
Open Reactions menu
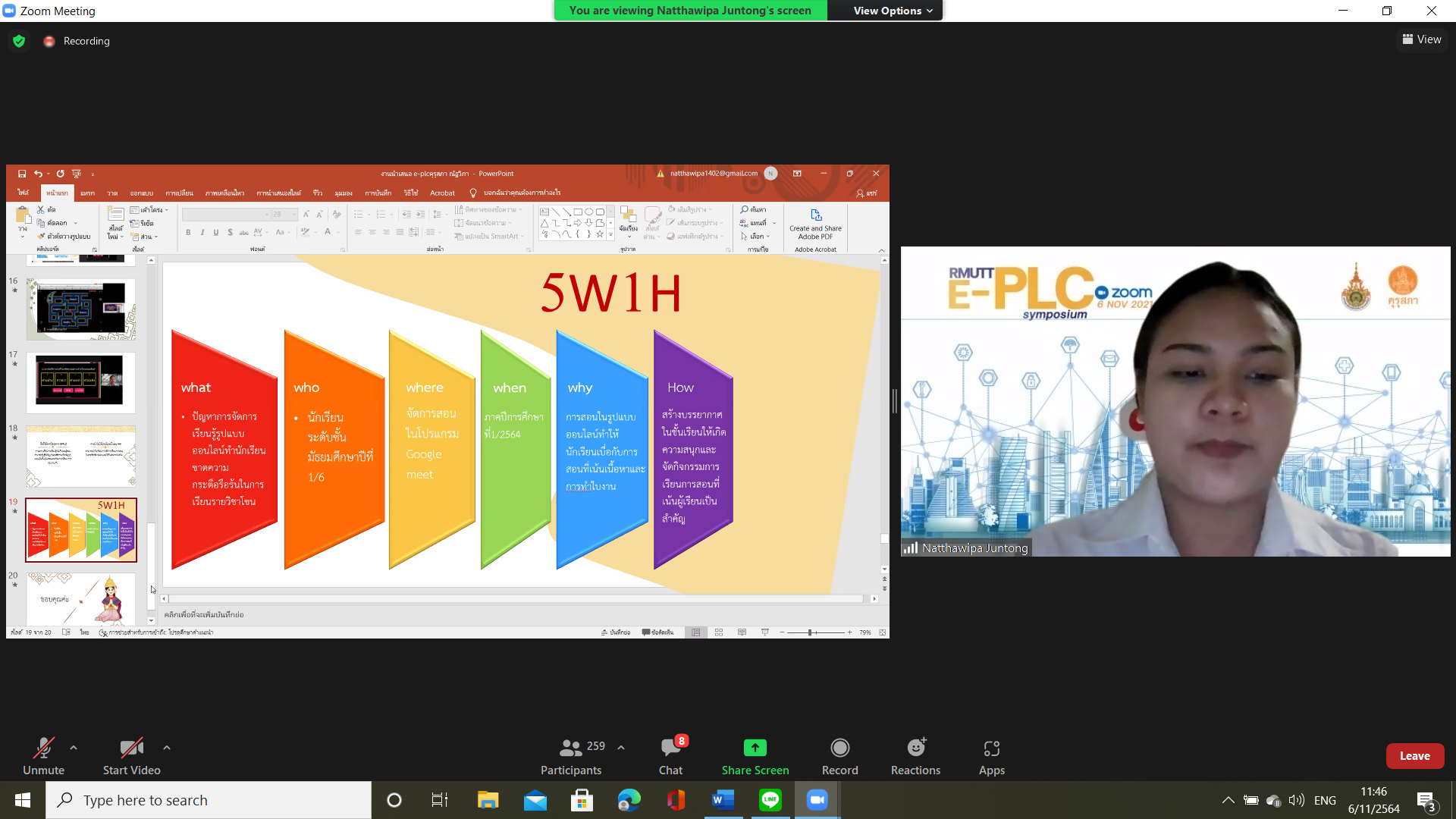pos(915,756)
